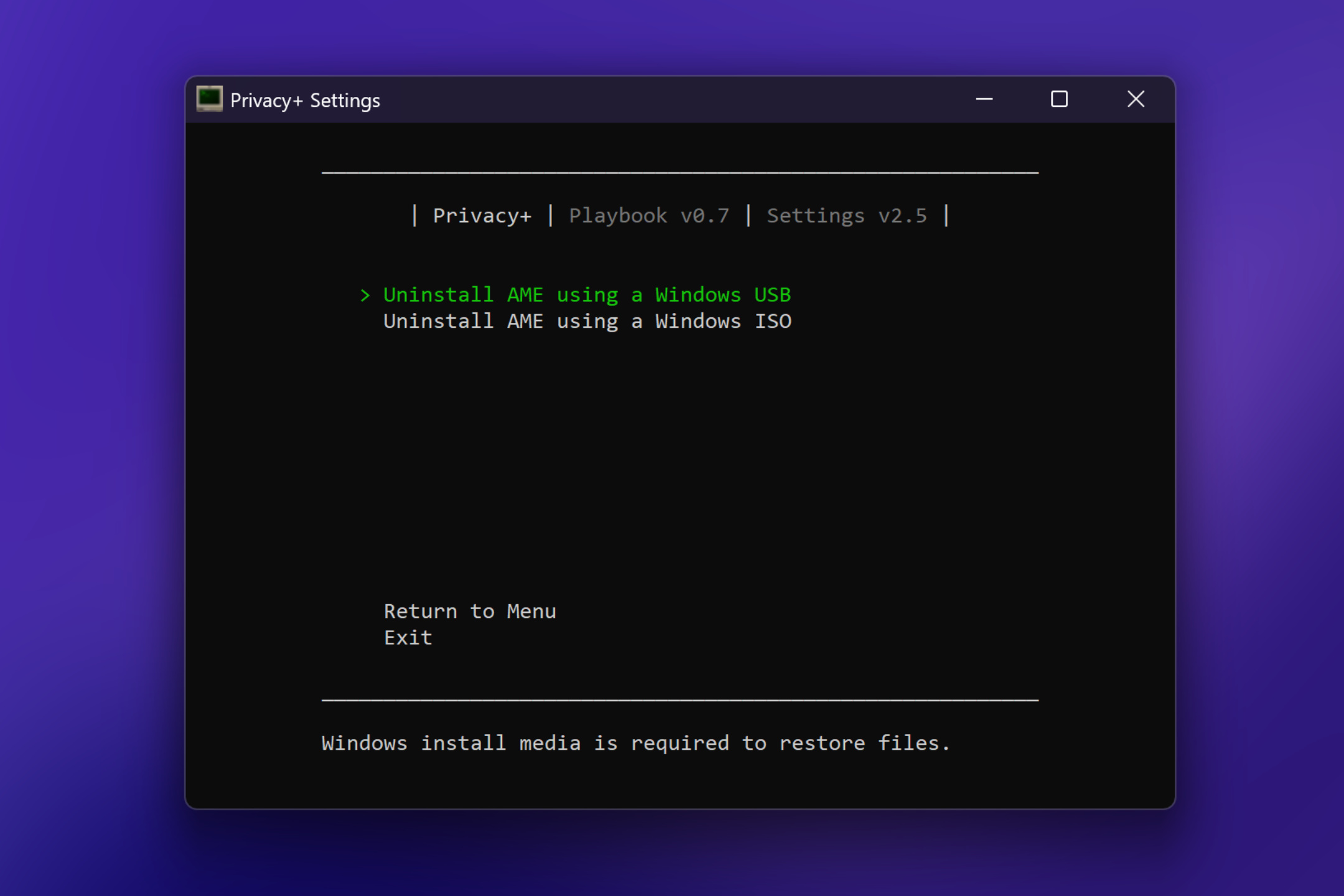The height and width of the screenshot is (896, 1344).
Task: Maximize the Privacy+ Settings window
Action: point(1059,99)
